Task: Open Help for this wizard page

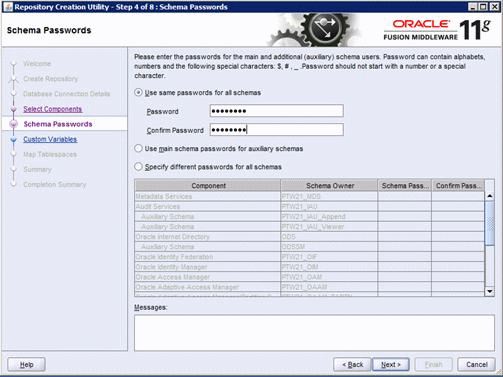Action: coord(26,364)
